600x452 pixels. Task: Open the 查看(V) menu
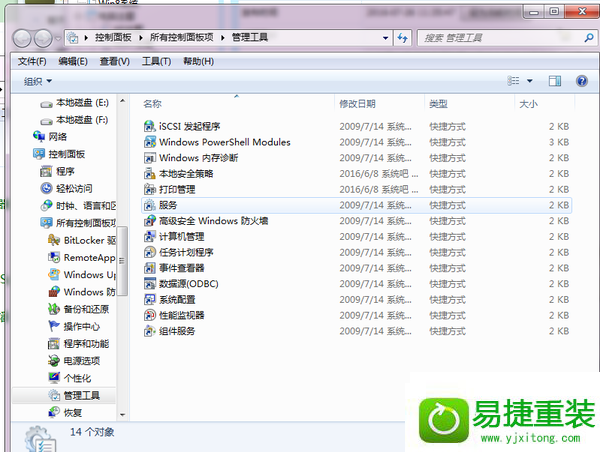[114, 61]
